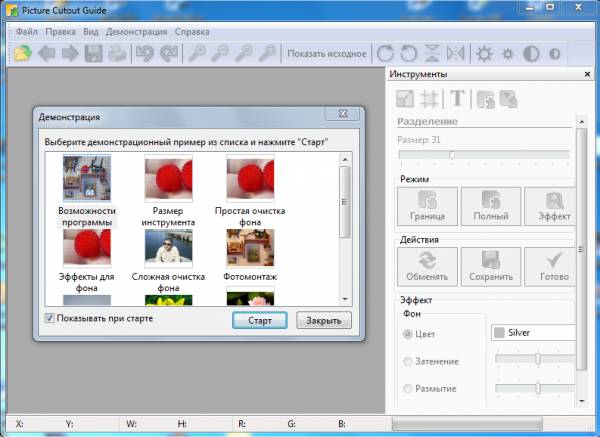Open the Silver color dropdown

[x=534, y=333]
